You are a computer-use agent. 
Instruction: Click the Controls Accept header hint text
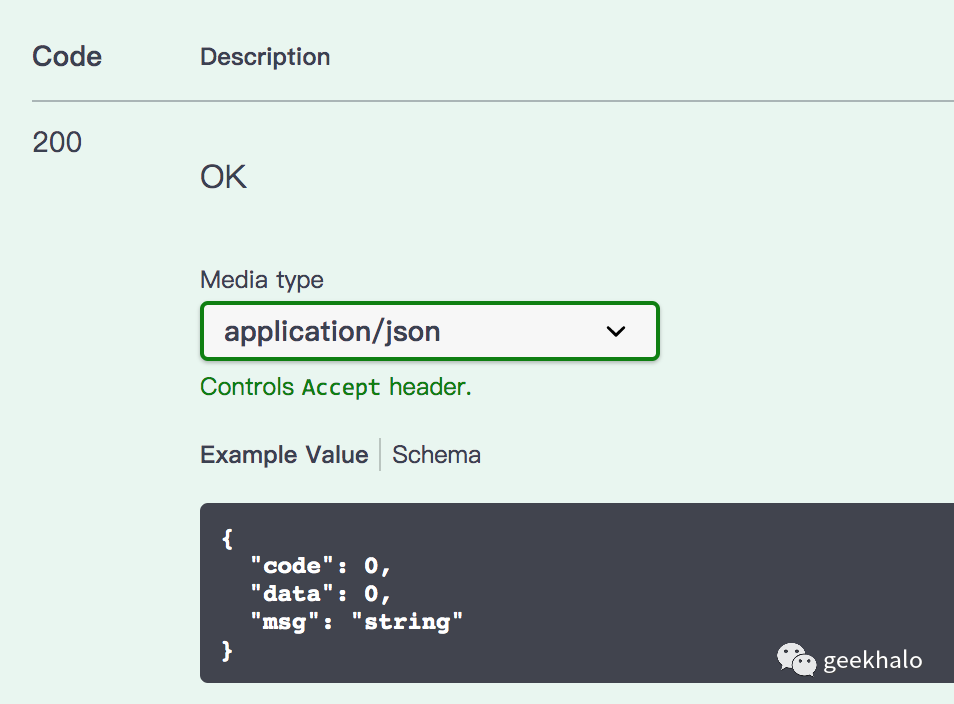pos(335,387)
